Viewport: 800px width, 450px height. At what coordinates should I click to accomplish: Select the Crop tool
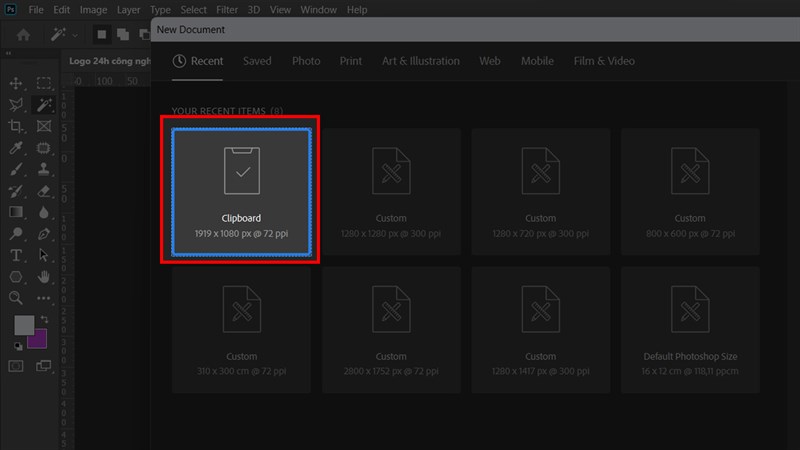(x=16, y=126)
